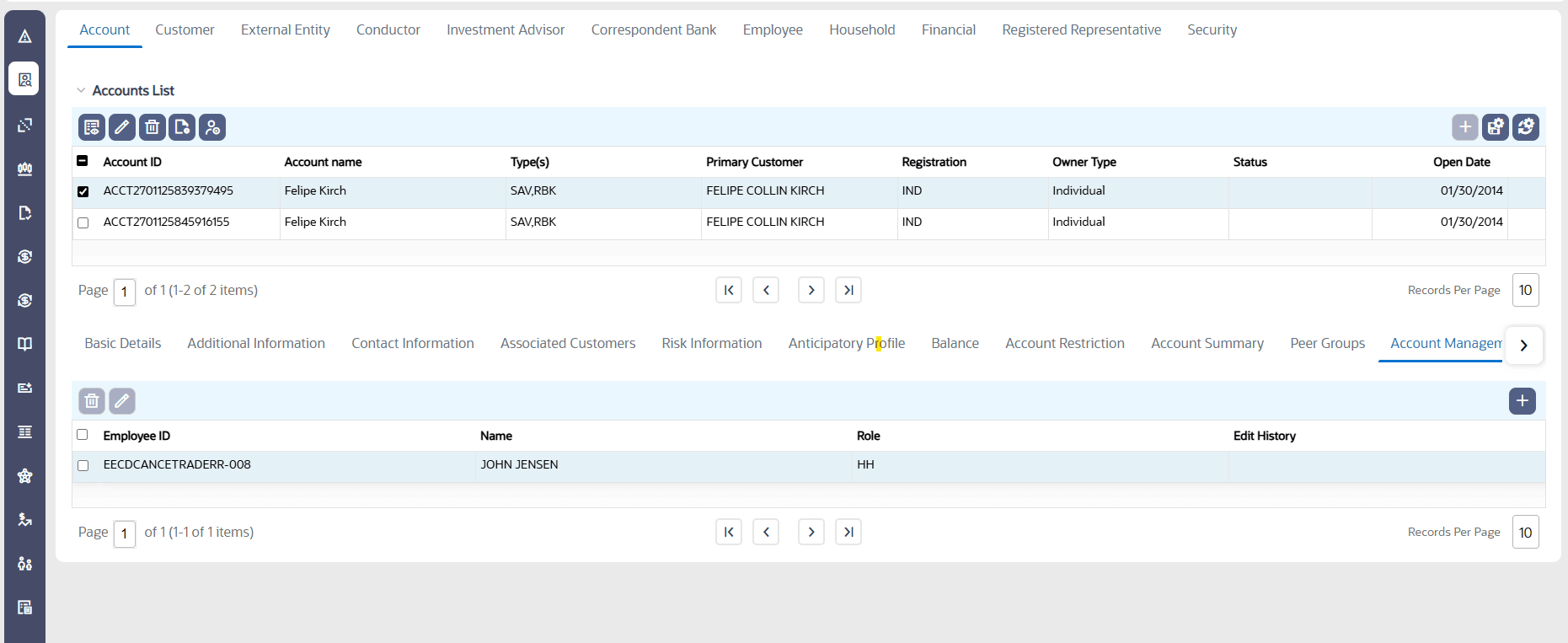Viewport: 1568px width, 643px height.
Task: Click the Open Date column header
Action: click(x=1462, y=162)
